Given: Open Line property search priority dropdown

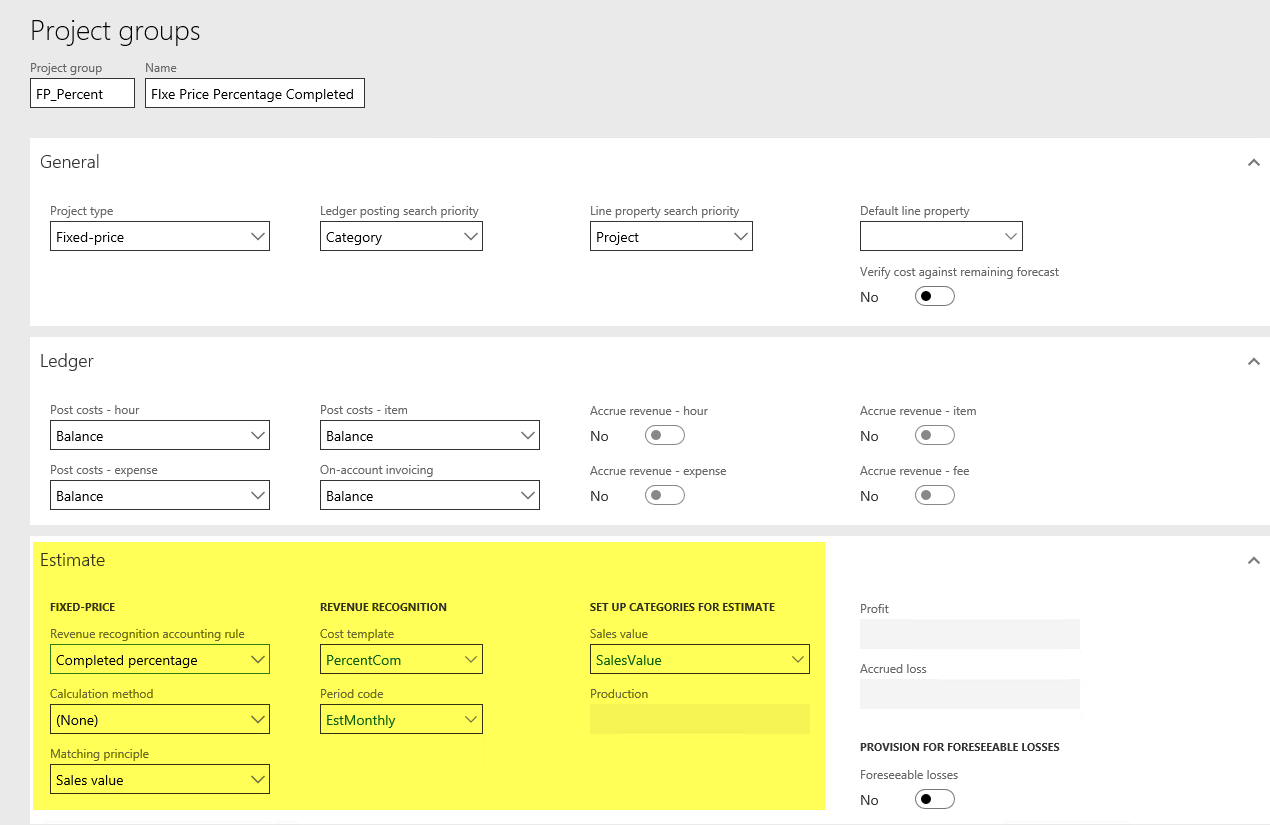Looking at the screenshot, I should (671, 237).
